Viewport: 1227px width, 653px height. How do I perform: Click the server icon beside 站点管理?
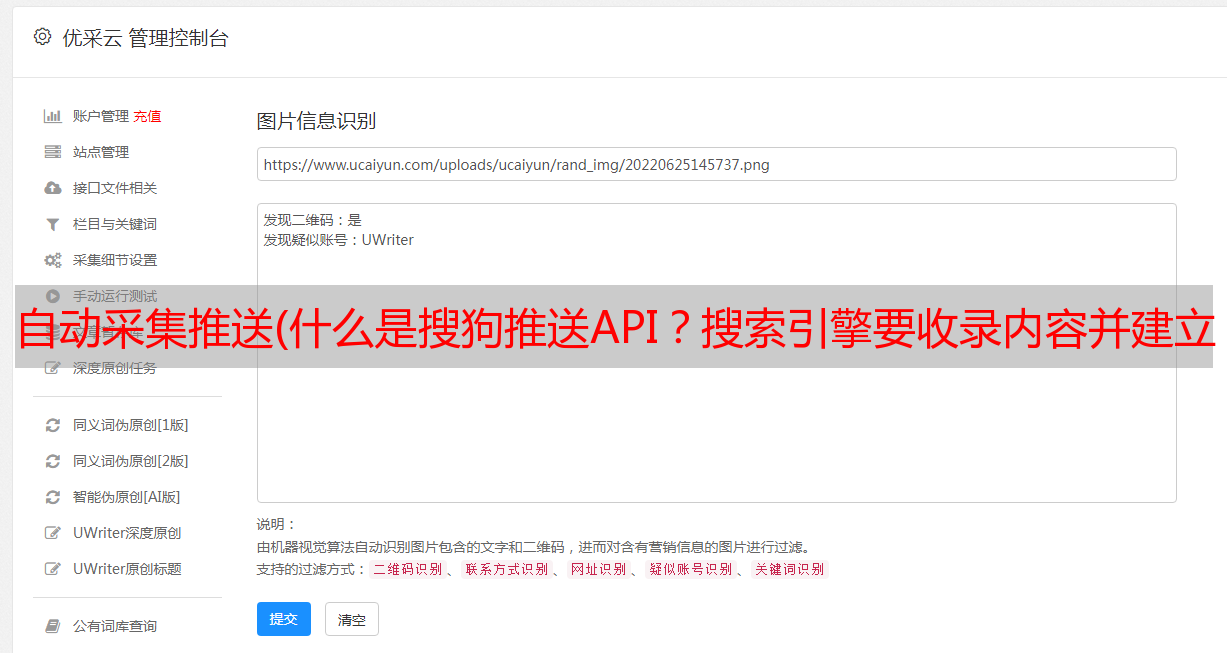[x=53, y=152]
